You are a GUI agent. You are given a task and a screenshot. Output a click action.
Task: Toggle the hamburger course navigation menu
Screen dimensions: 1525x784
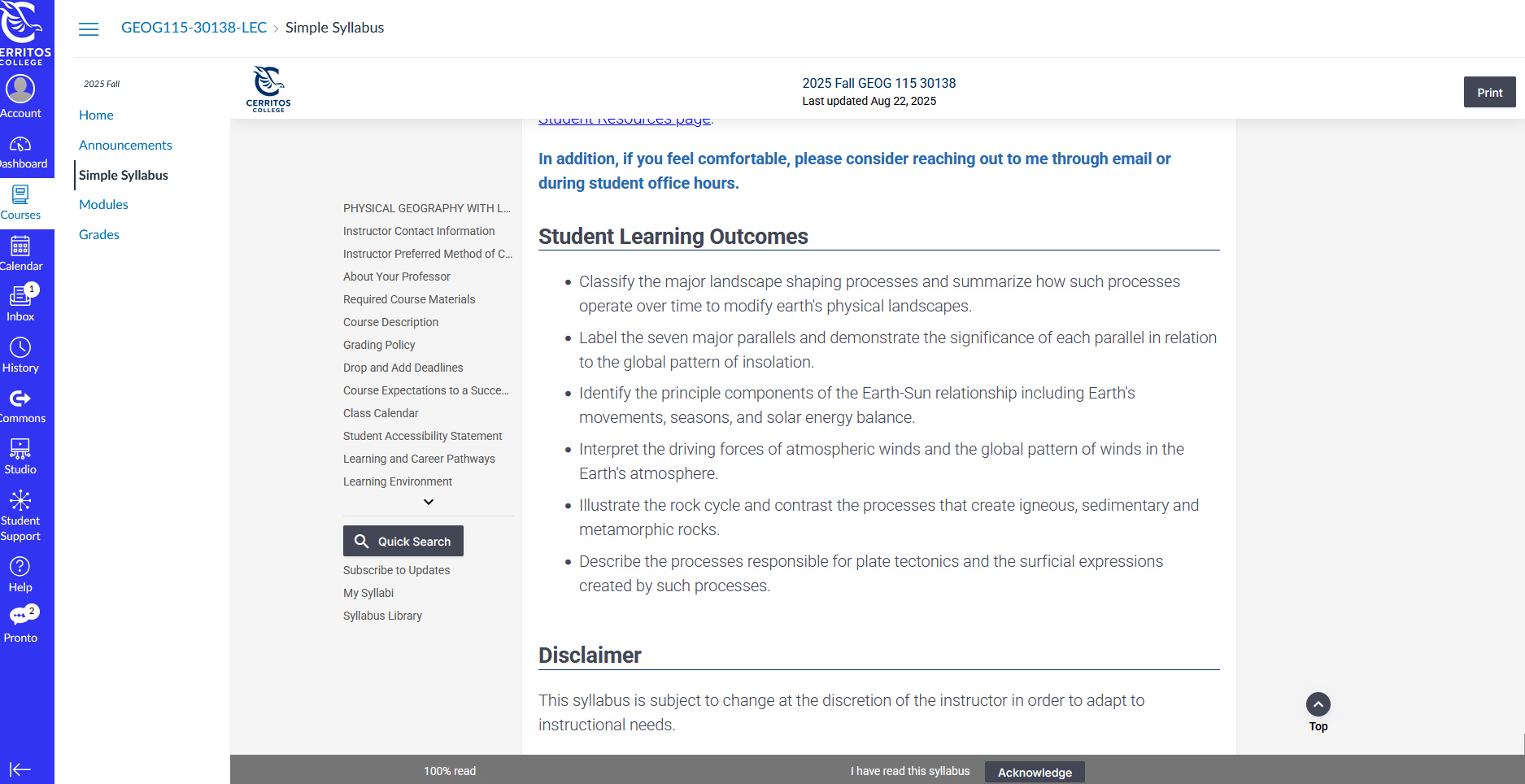pos(89,29)
